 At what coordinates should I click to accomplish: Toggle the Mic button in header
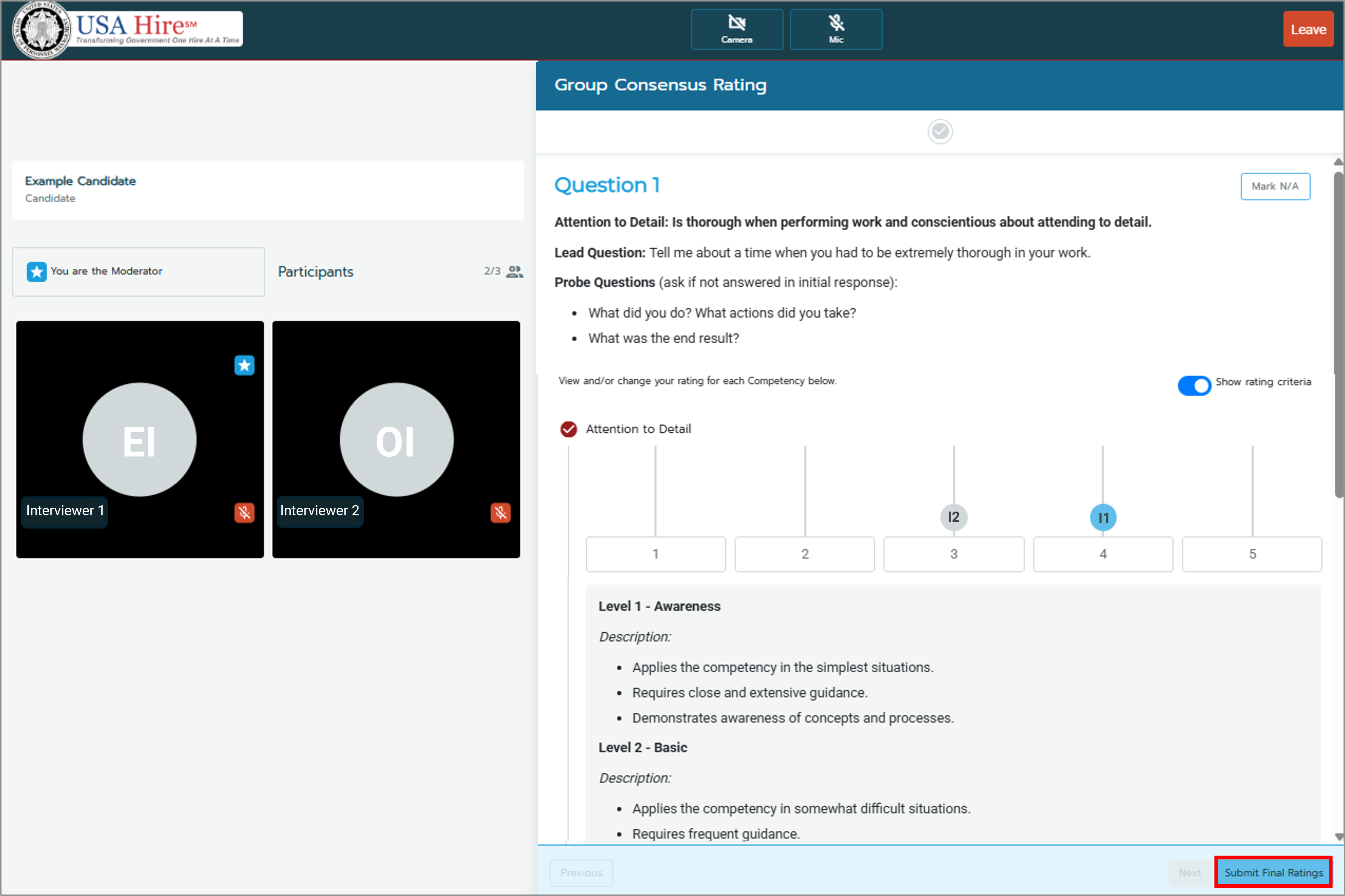point(836,29)
